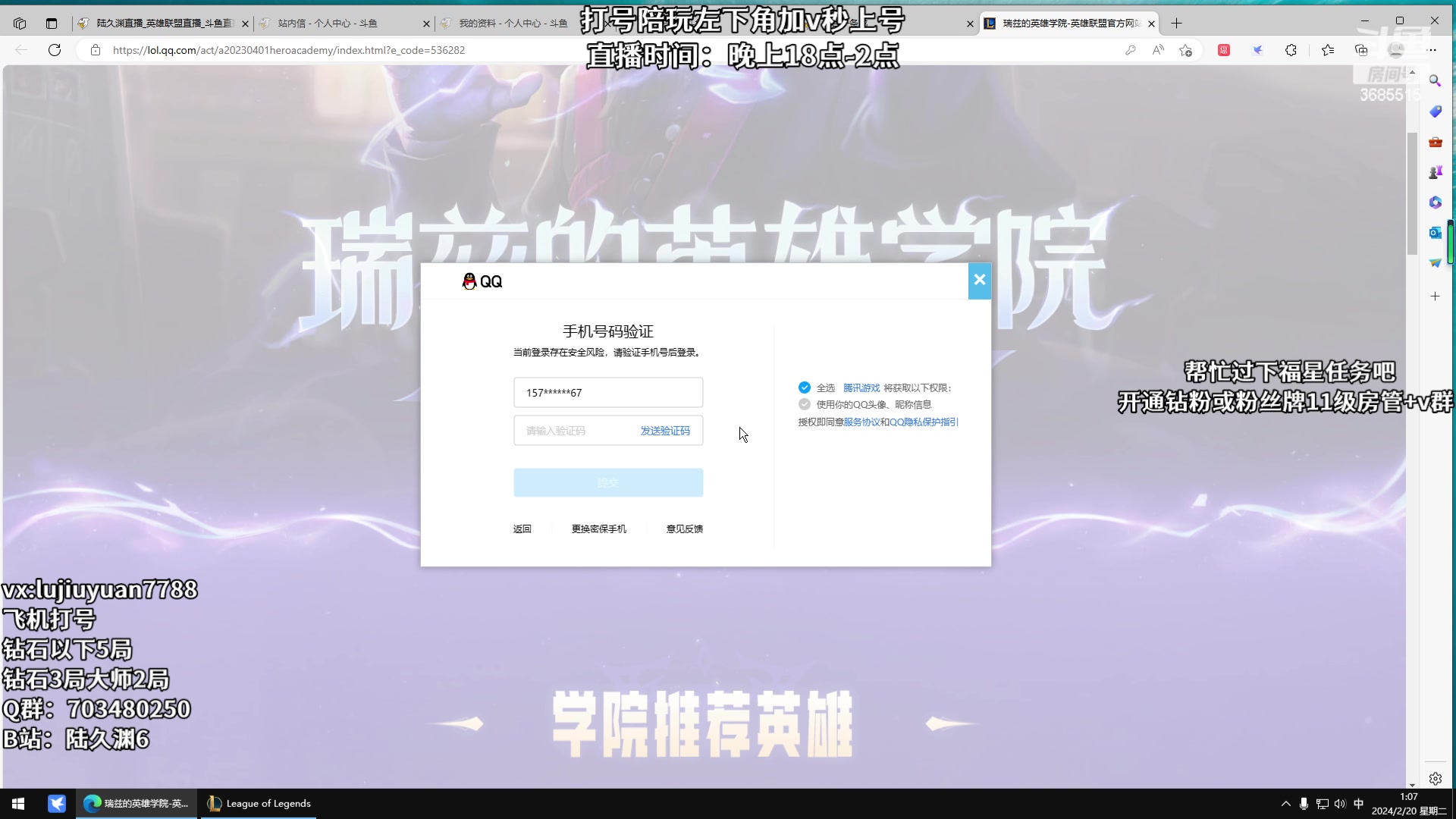Image resolution: width=1456 pixels, height=819 pixels.
Task: Click the password key icon in the address bar
Action: (1131, 50)
